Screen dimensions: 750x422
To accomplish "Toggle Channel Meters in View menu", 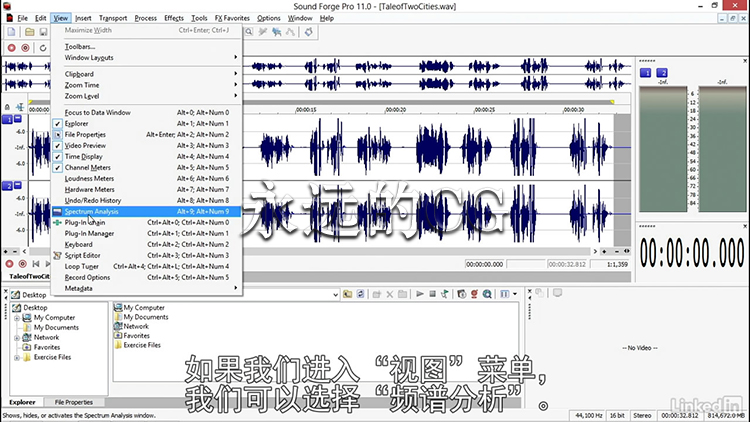I will 146,167.
